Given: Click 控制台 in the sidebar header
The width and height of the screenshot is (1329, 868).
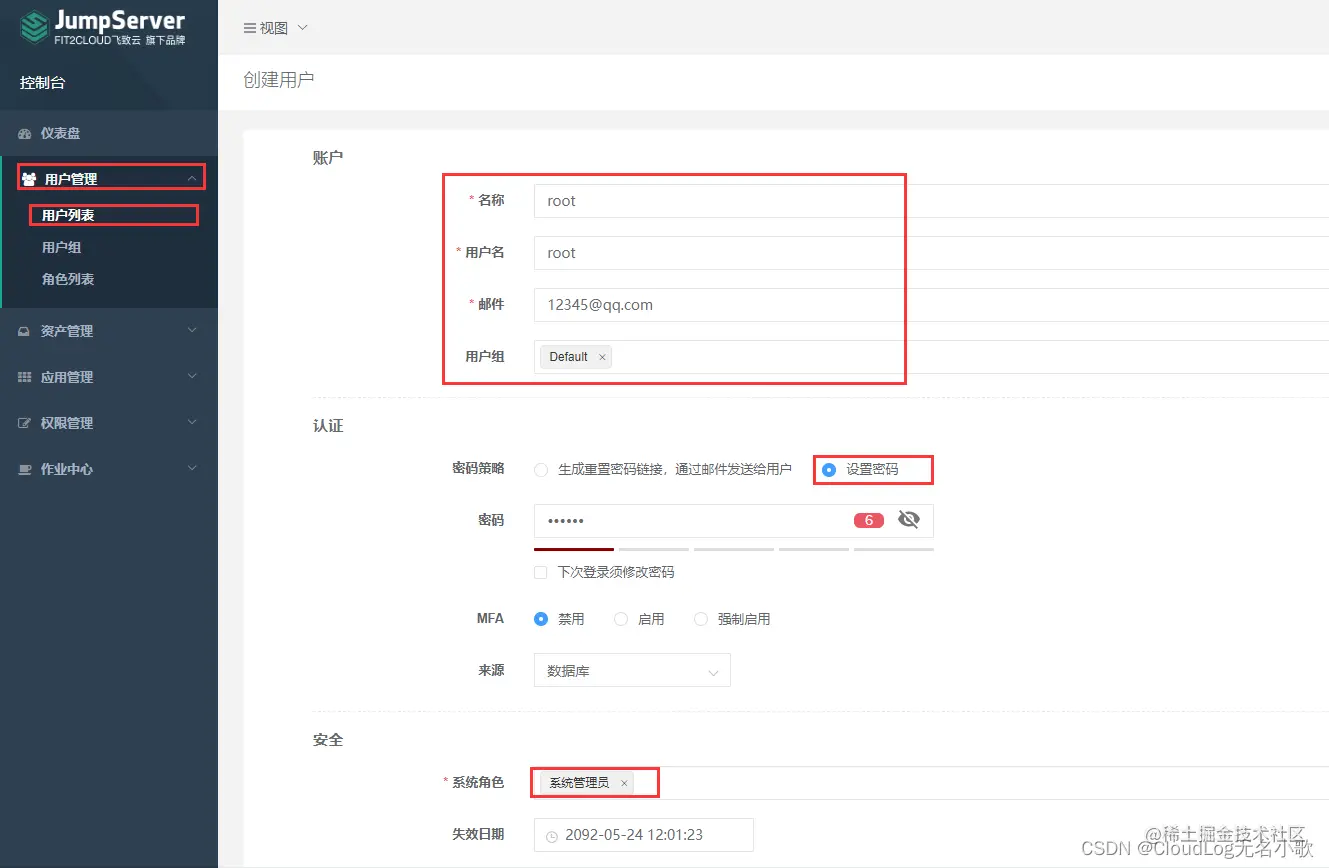Looking at the screenshot, I should (42, 83).
